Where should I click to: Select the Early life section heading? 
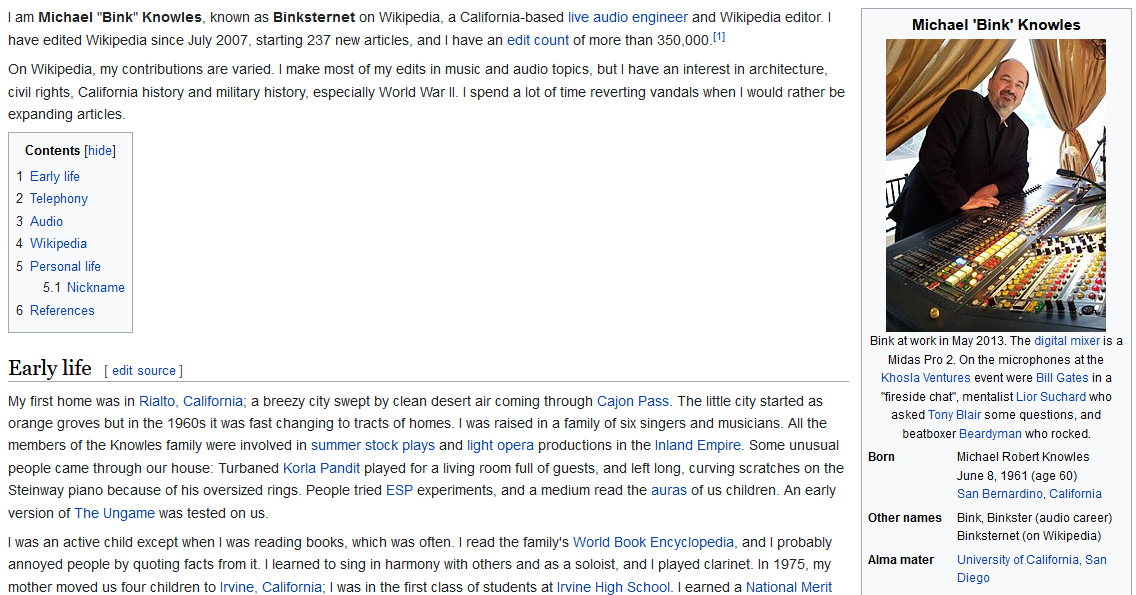click(50, 368)
